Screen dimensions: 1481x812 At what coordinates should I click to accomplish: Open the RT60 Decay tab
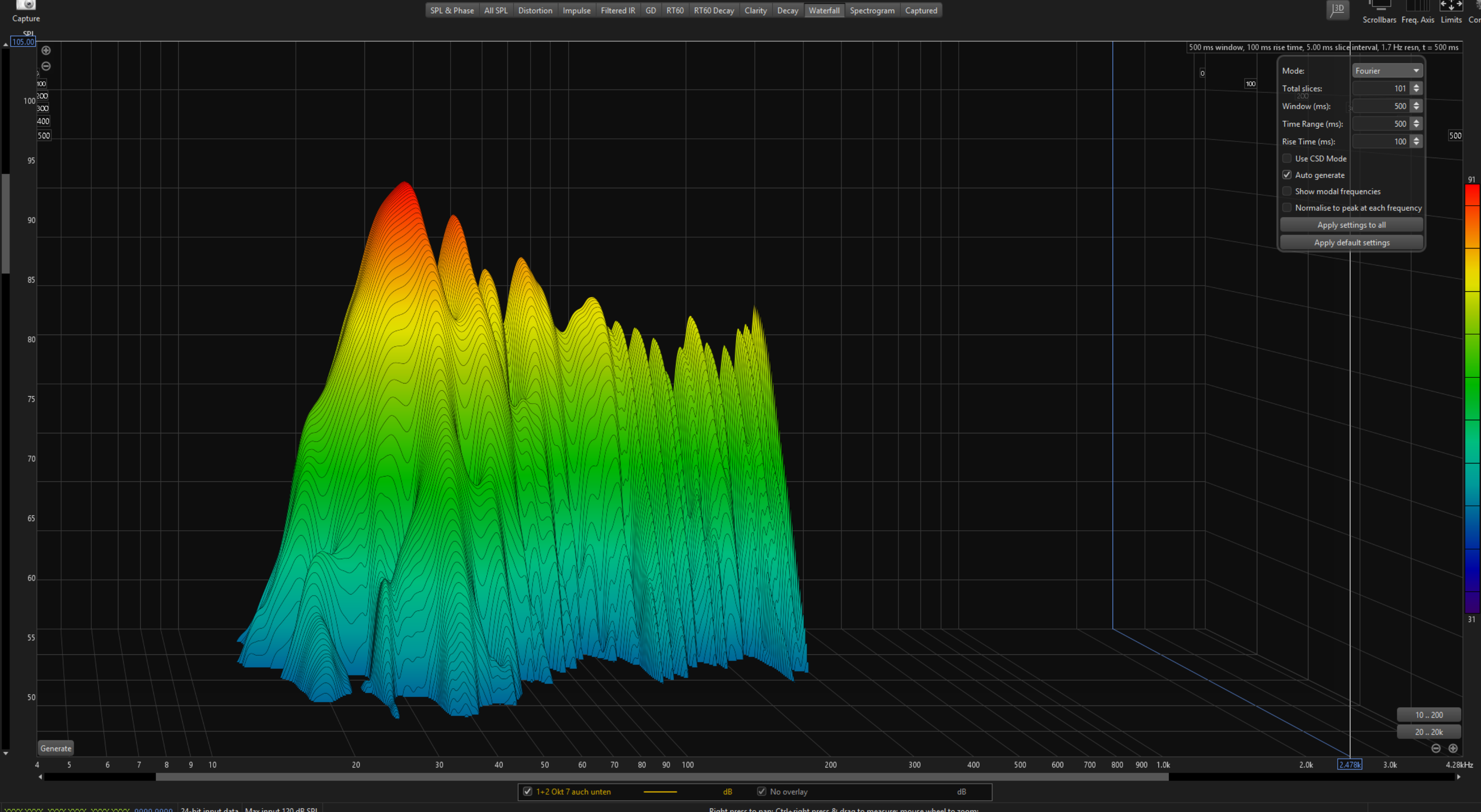(714, 10)
